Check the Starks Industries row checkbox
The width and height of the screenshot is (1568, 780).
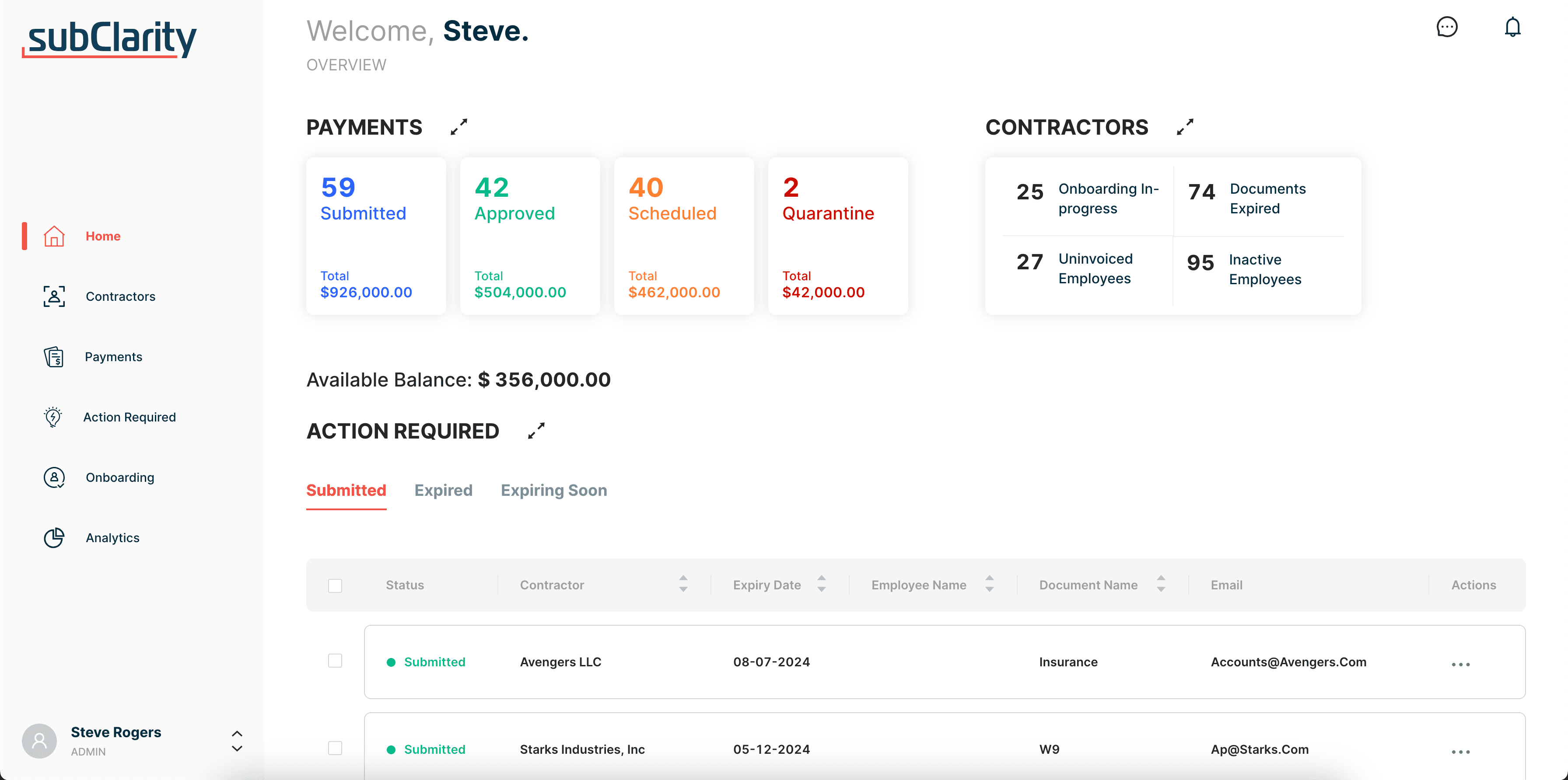pyautogui.click(x=335, y=748)
